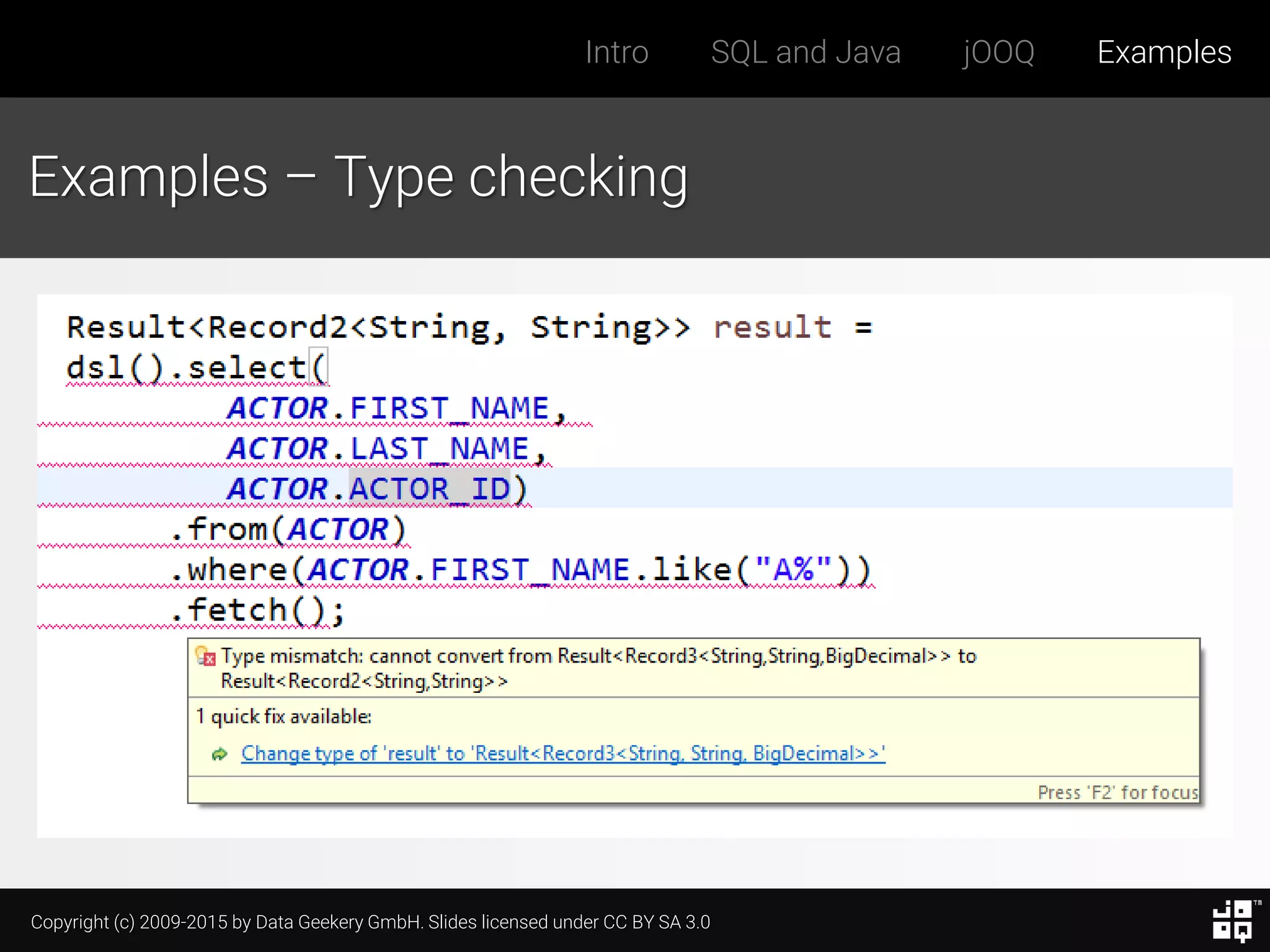Click the '1 quick fix available' label
This screenshot has height=952, width=1270.
(283, 716)
